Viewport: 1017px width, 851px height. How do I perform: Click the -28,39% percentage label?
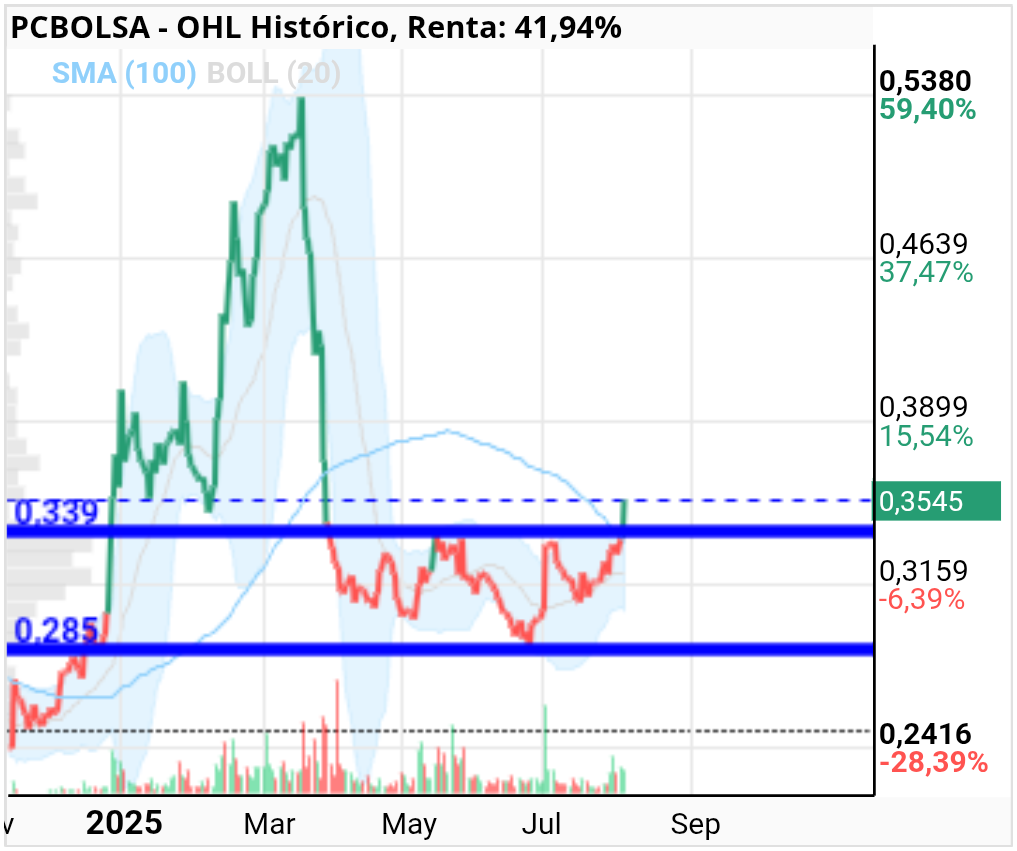(933, 762)
